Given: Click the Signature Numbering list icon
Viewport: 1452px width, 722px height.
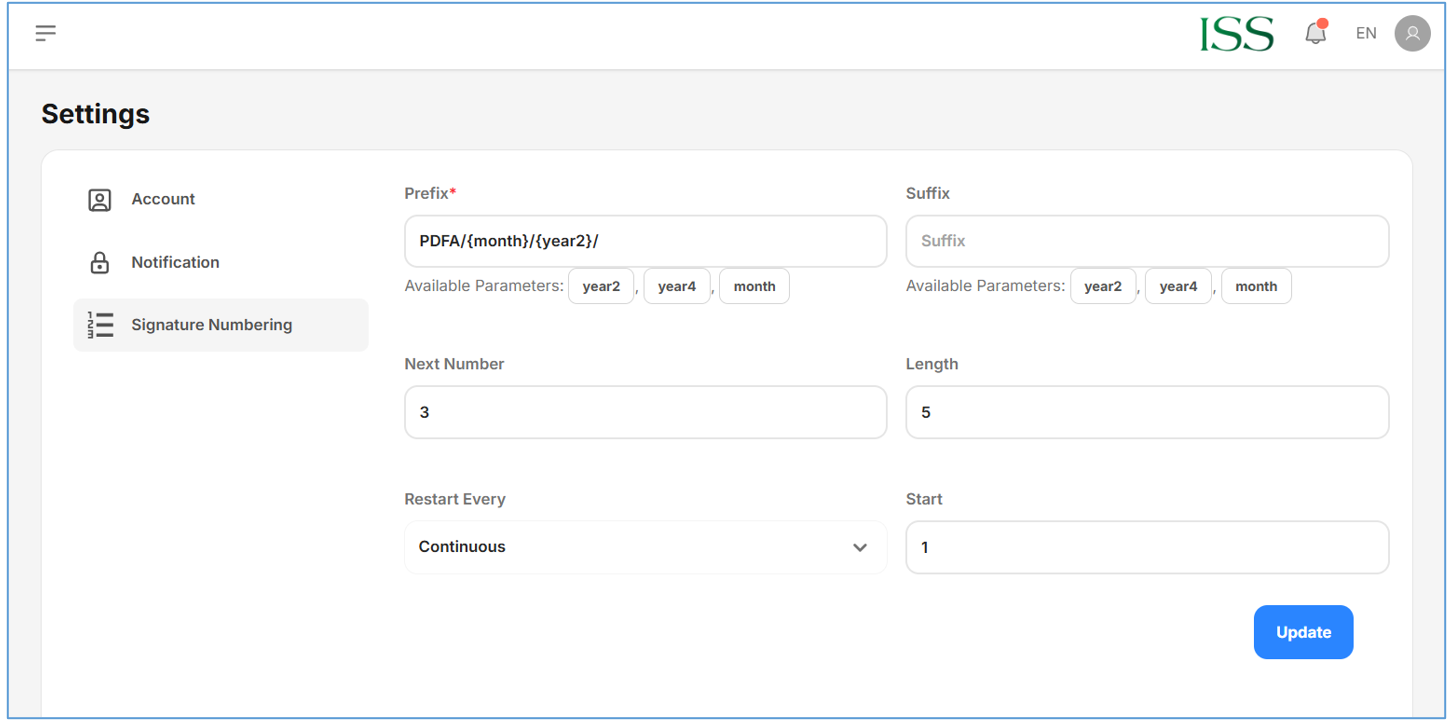Looking at the screenshot, I should point(100,325).
